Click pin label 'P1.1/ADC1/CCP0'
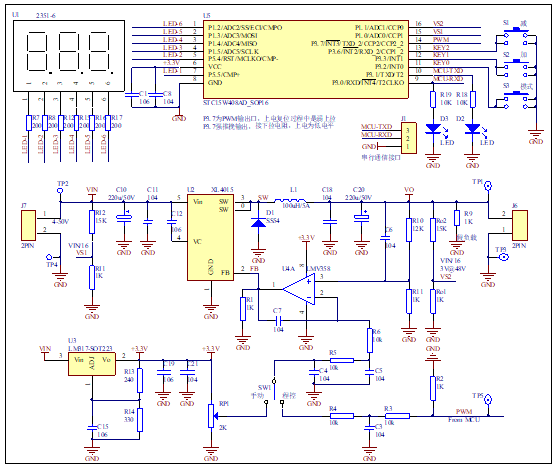Screen dimensions: 558x469 (x=379, y=27)
